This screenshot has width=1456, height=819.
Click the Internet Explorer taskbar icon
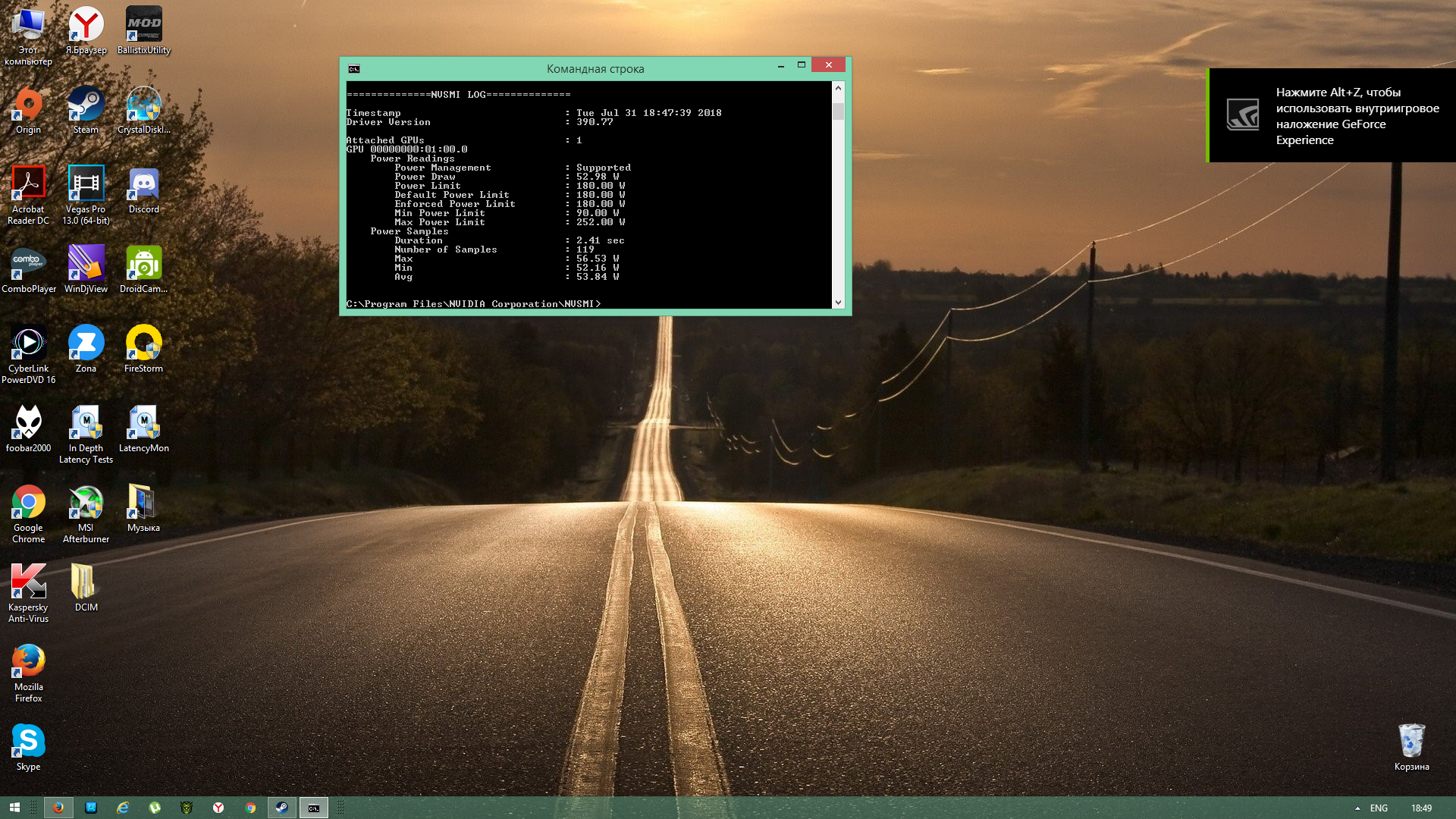123,808
